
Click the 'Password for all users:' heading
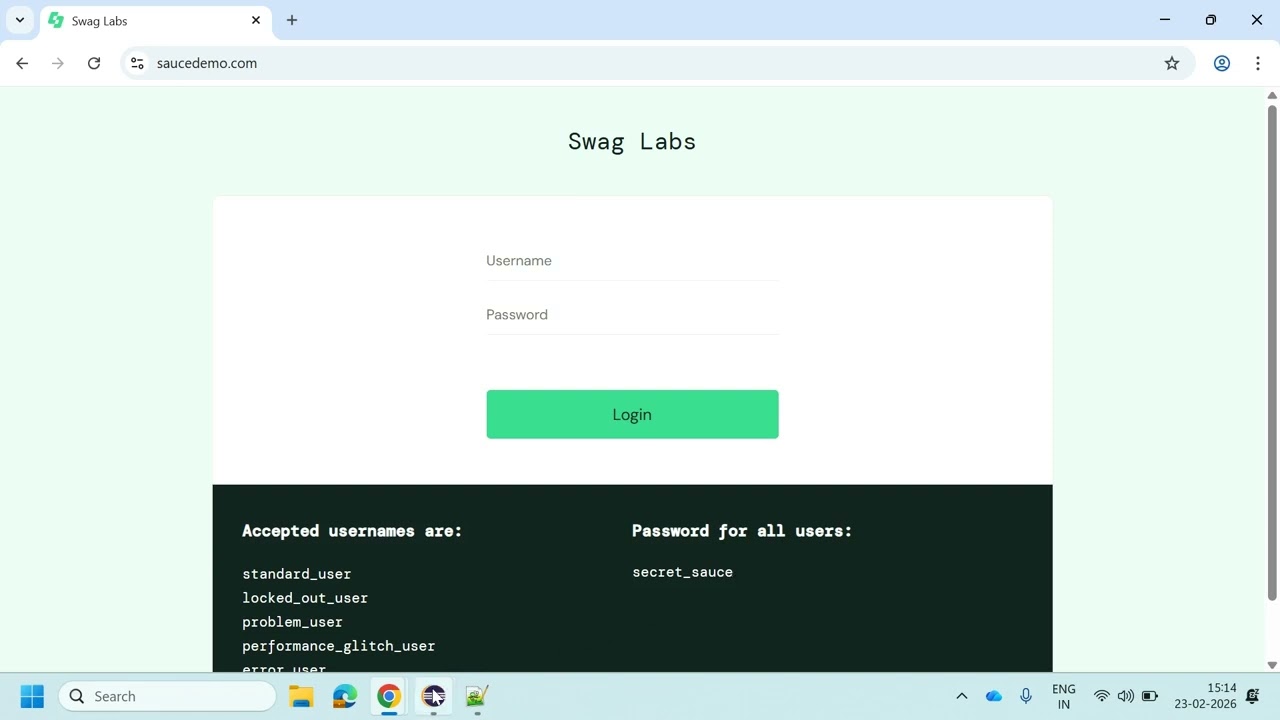pyautogui.click(x=742, y=531)
